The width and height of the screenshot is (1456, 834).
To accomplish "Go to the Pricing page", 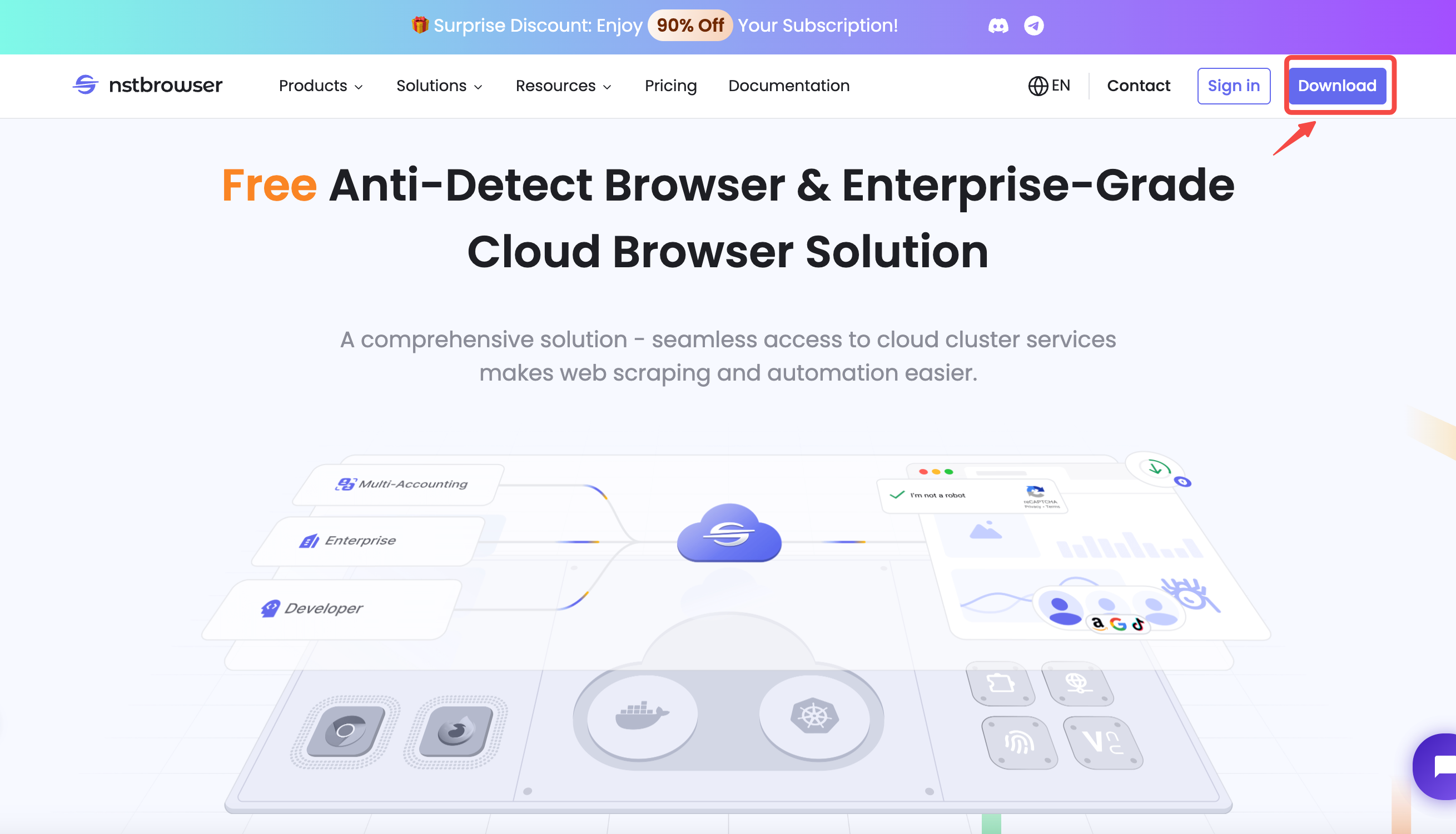I will pos(670,86).
